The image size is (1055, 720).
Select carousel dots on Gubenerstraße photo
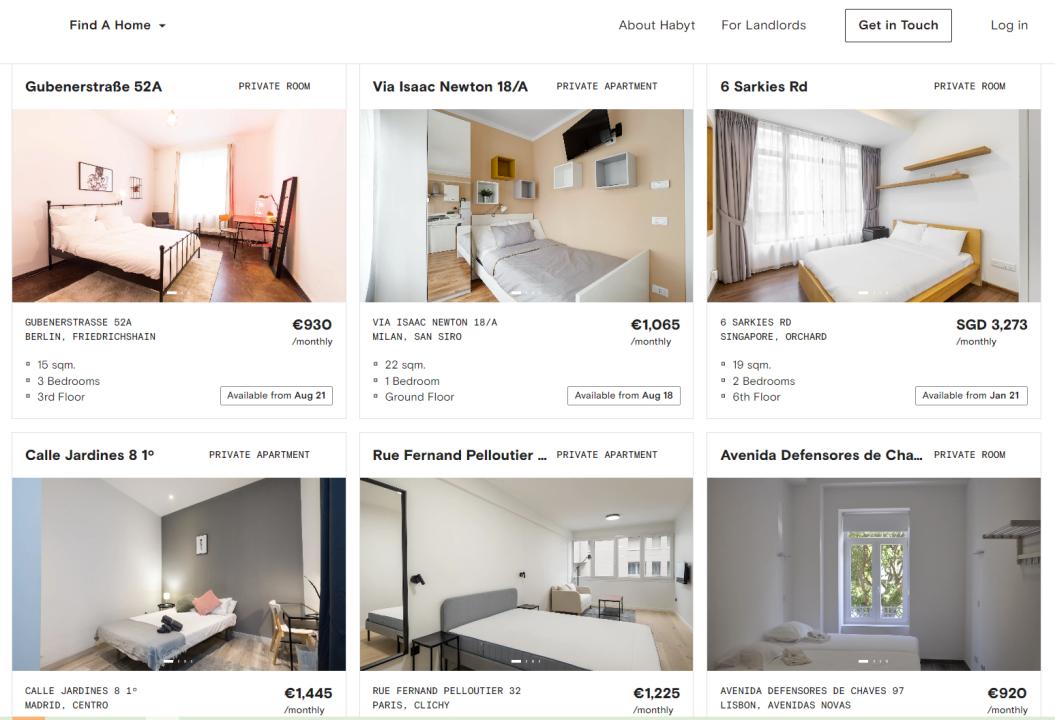tap(179, 293)
